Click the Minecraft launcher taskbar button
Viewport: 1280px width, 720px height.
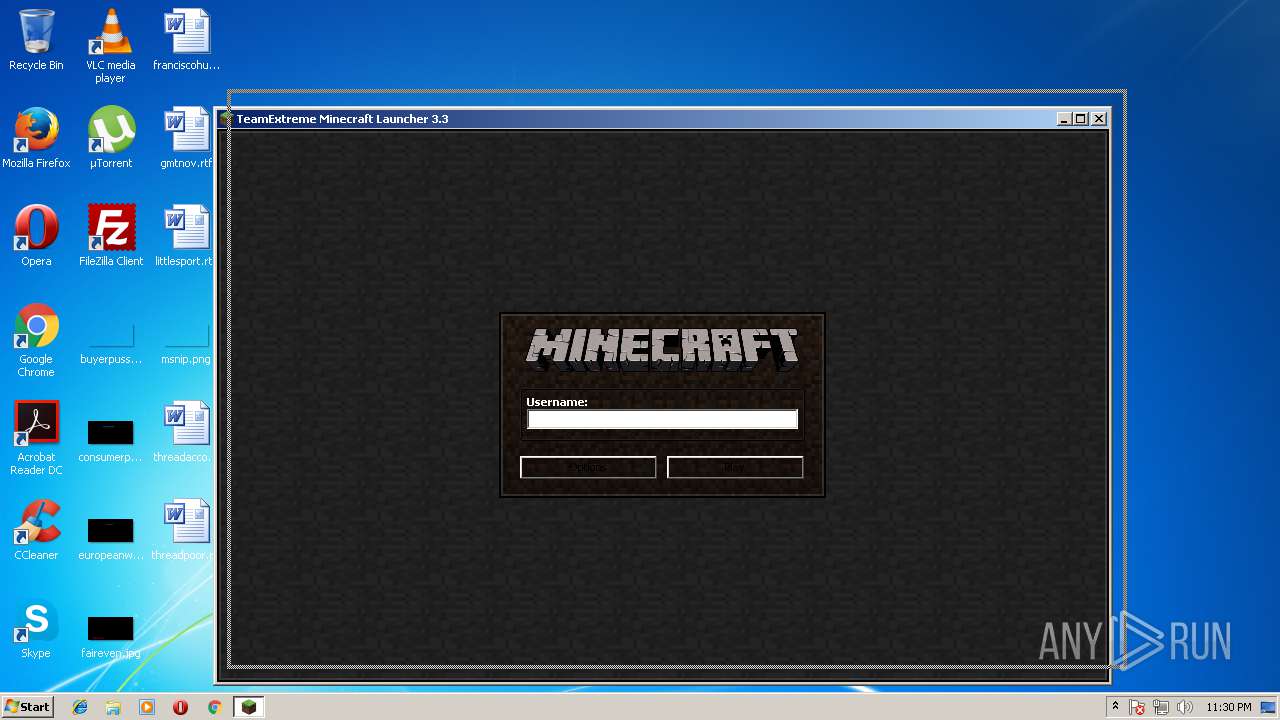point(249,707)
